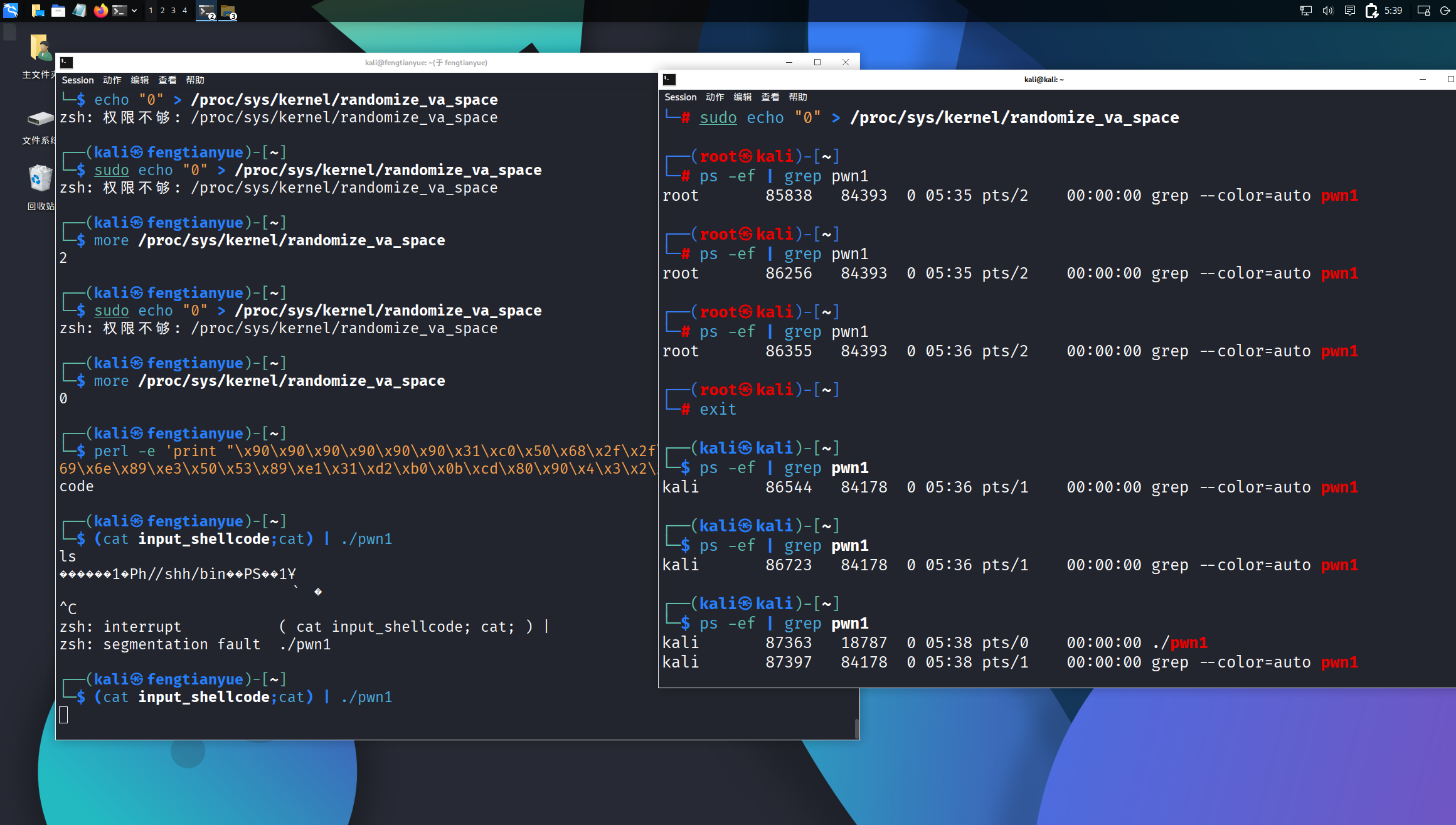The width and height of the screenshot is (1456, 825).
Task: Open the network connections tray icon
Action: click(x=1305, y=10)
